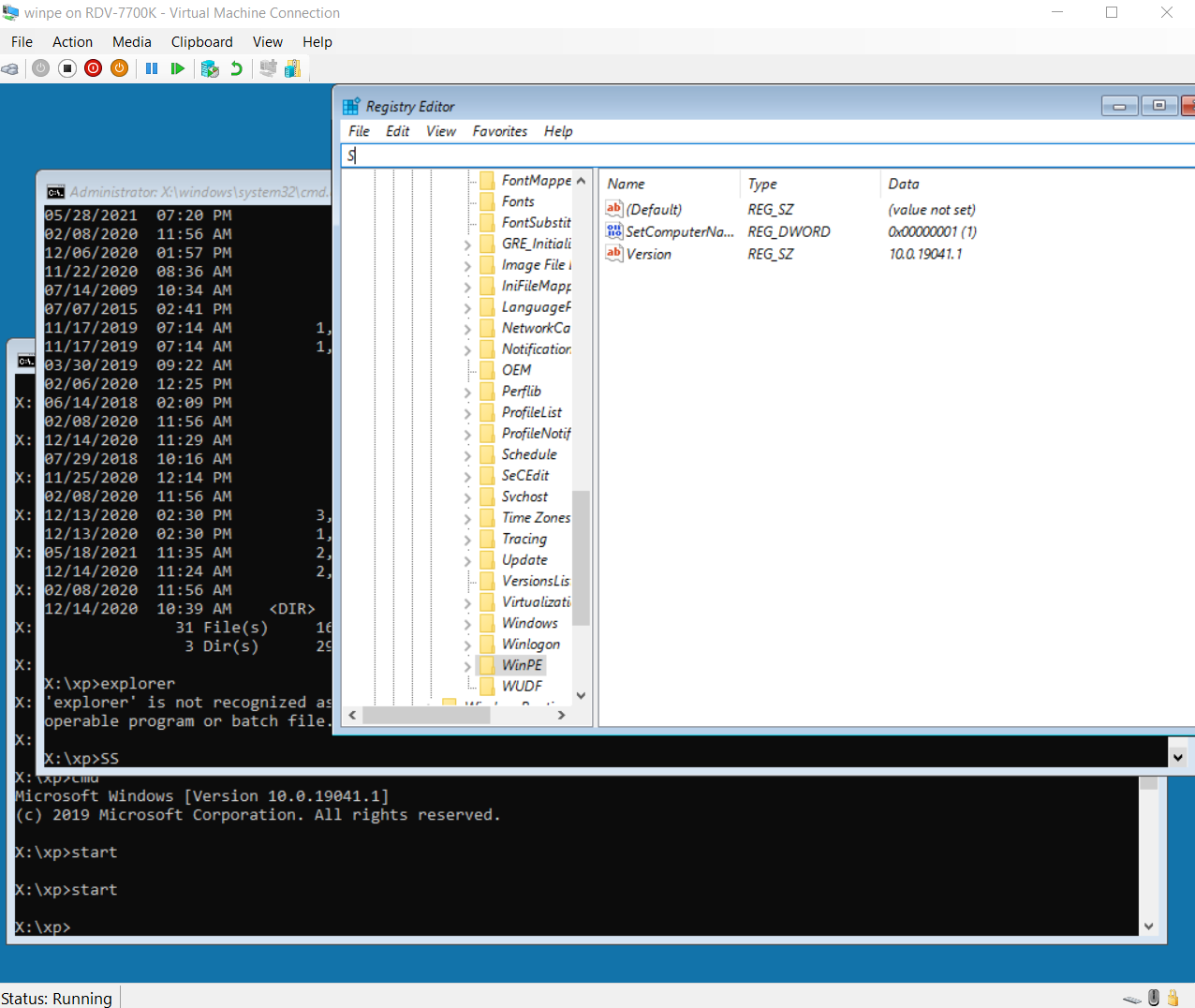Expand the Perflib key

click(467, 392)
